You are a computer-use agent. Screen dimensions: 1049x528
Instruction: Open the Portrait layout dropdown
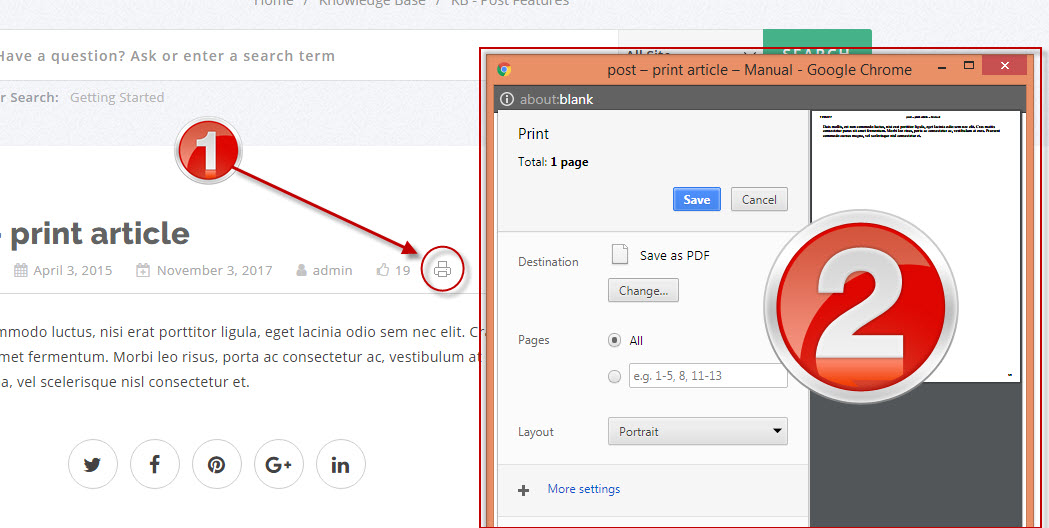click(x=697, y=432)
